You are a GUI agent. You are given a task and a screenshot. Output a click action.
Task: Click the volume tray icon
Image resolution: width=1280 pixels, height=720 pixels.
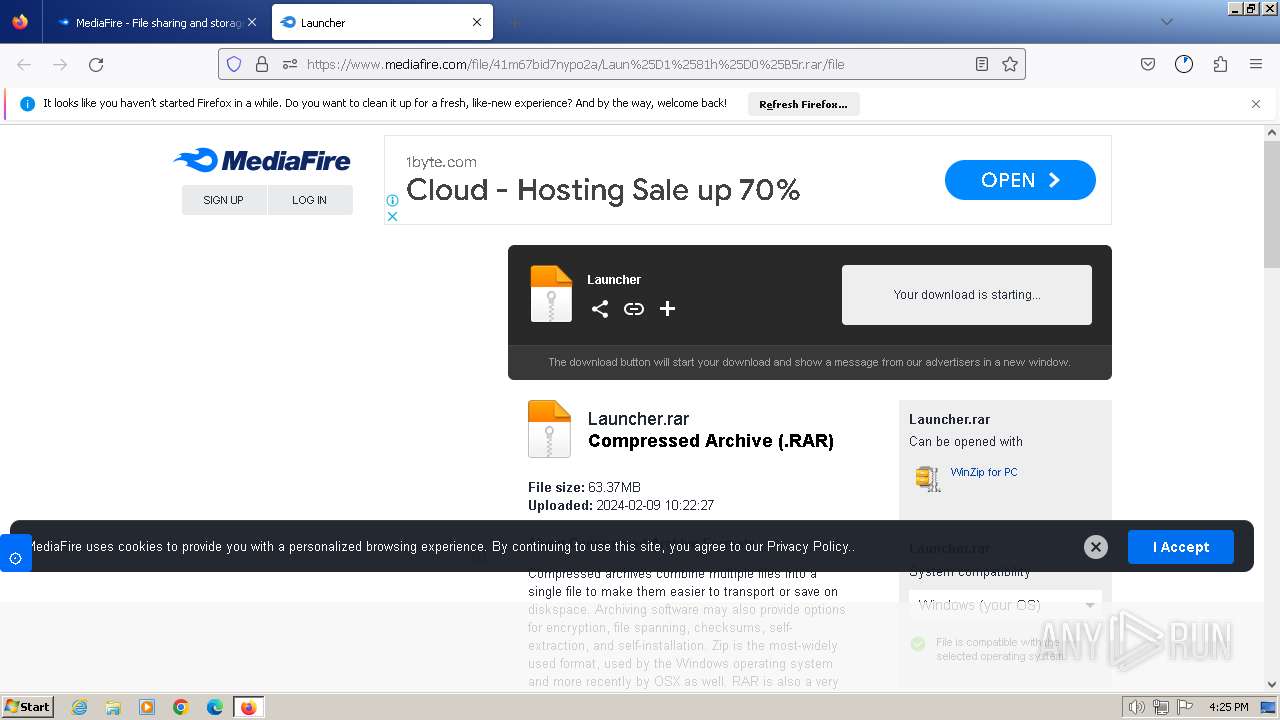pyautogui.click(x=1137, y=707)
